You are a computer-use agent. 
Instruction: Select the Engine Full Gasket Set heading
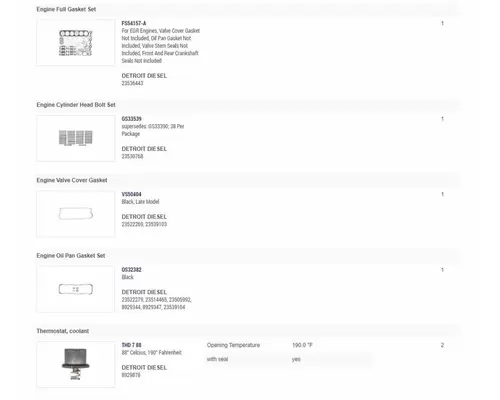point(66,9)
